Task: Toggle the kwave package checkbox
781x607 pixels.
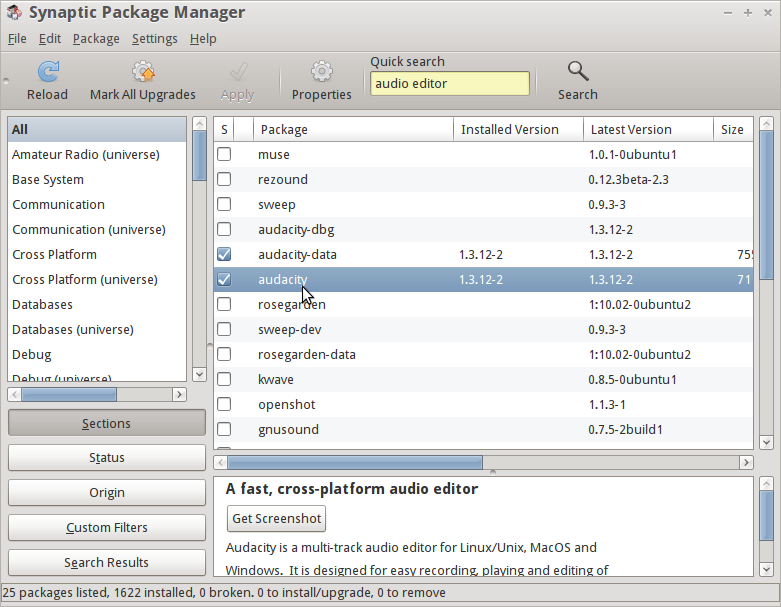Action: (224, 379)
